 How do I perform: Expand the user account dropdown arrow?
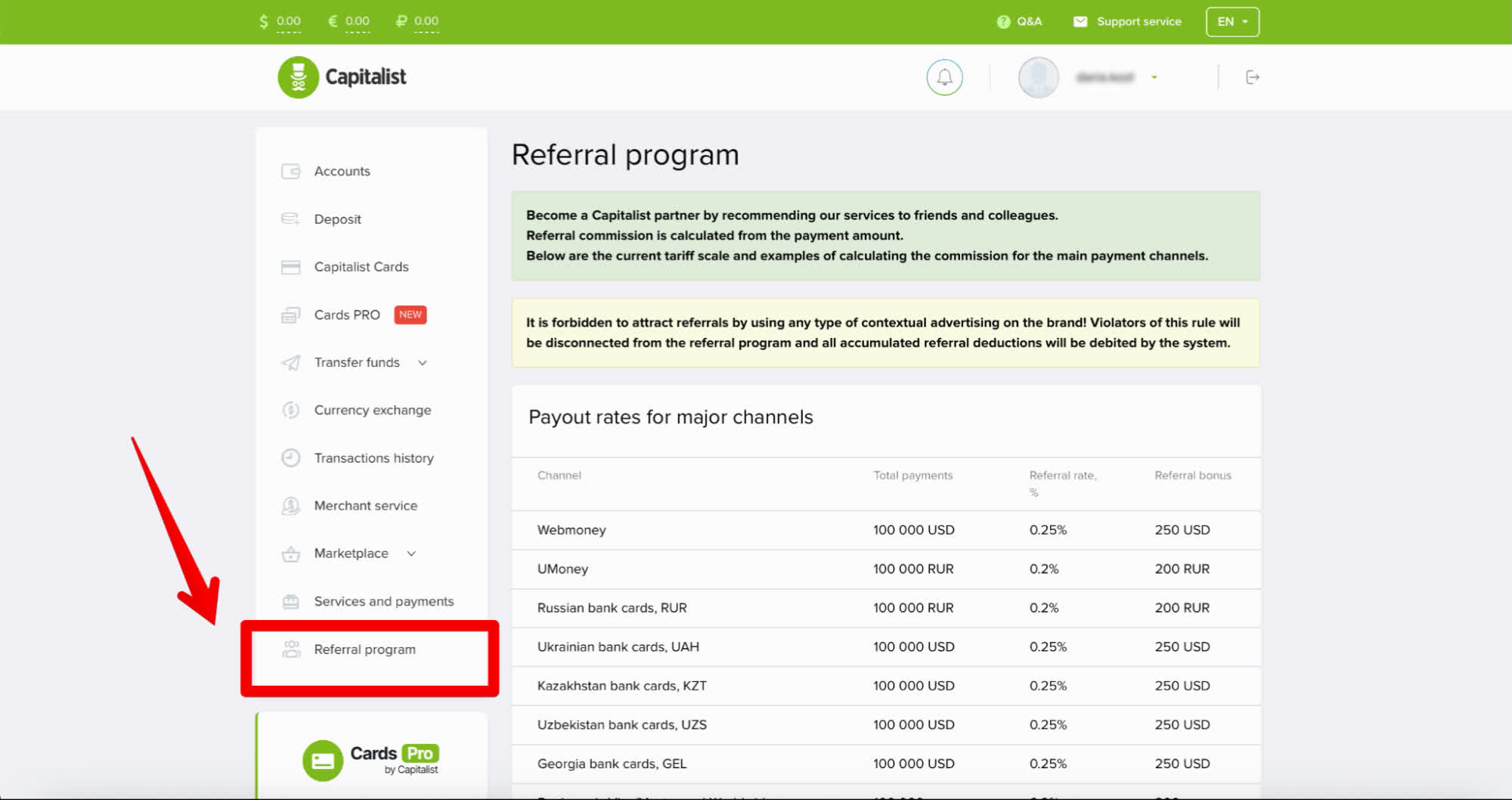(x=1154, y=77)
